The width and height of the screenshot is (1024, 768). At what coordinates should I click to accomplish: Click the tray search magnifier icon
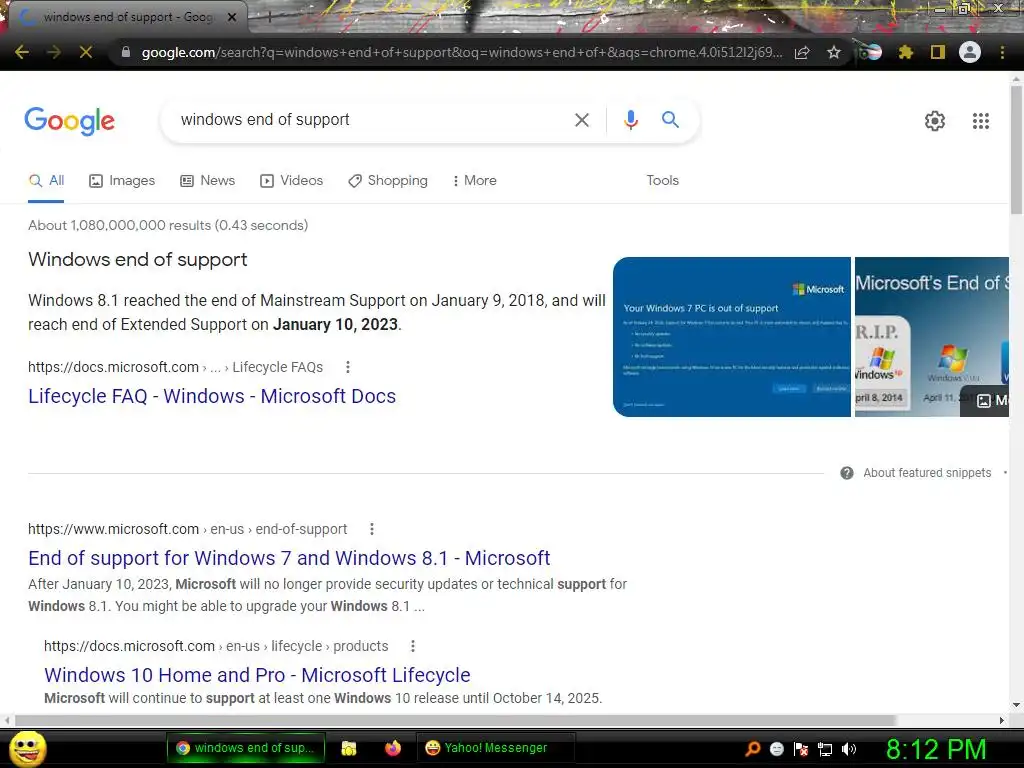(753, 749)
